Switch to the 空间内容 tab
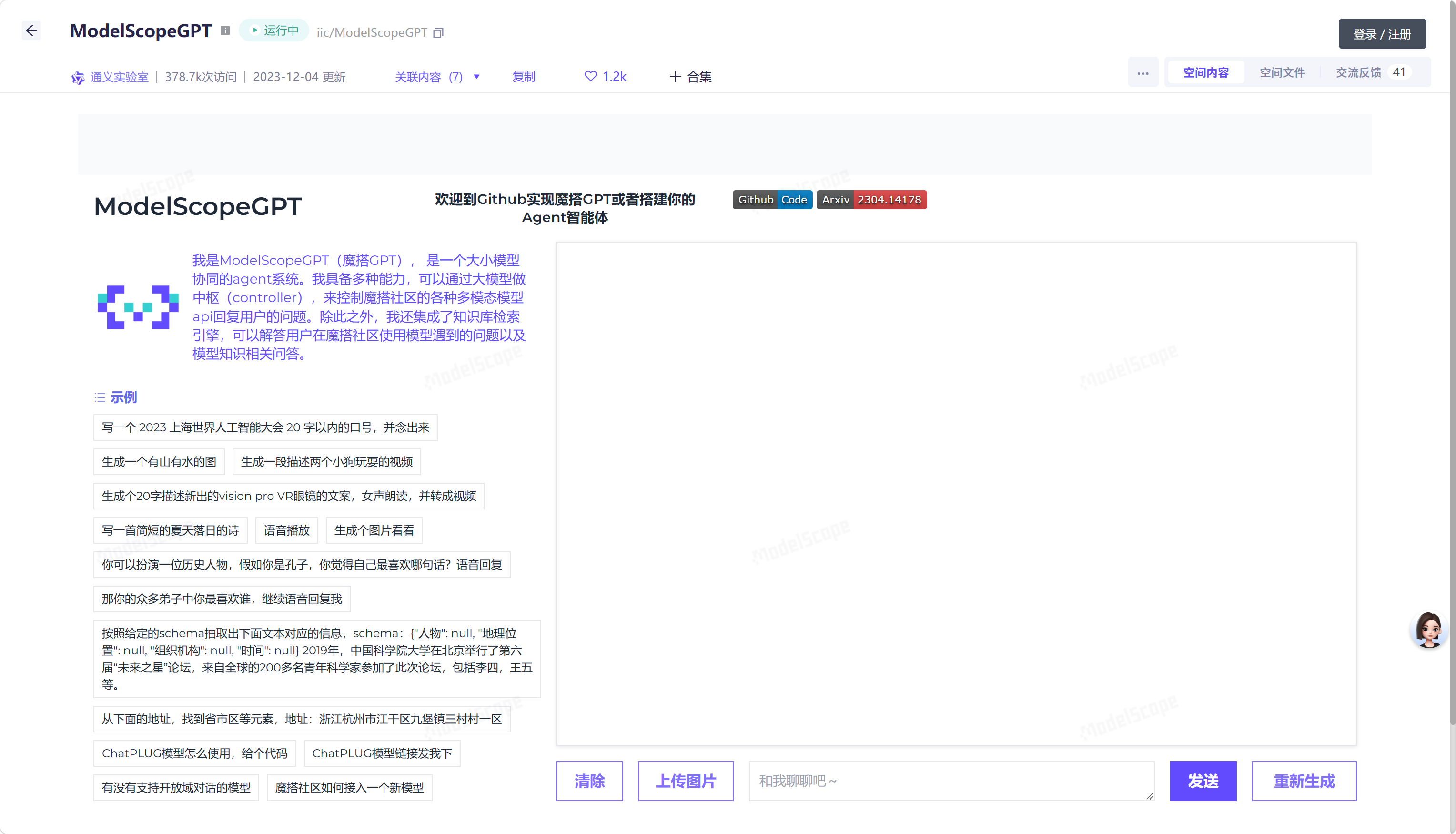 click(x=1206, y=73)
